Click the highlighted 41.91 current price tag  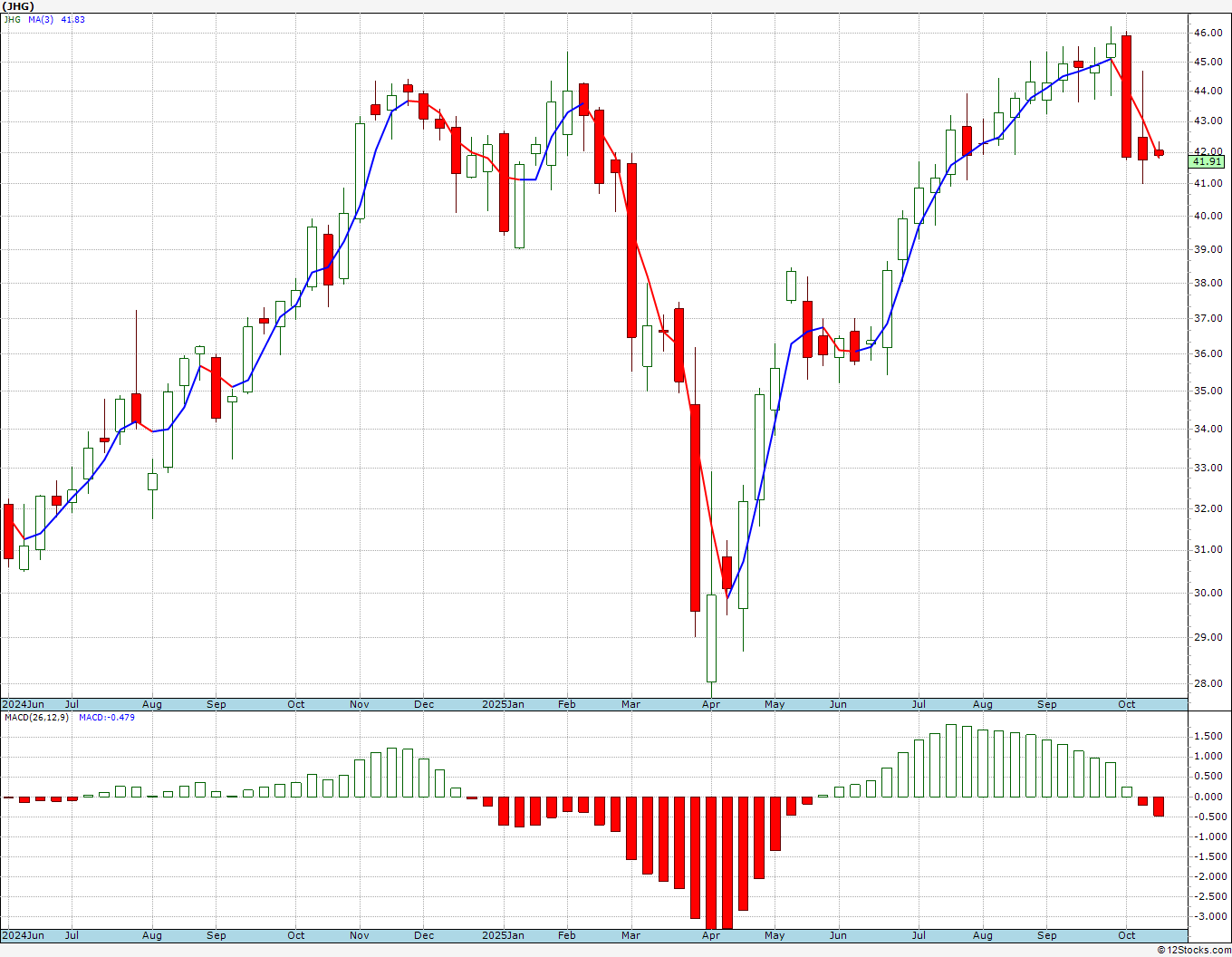pos(1207,161)
